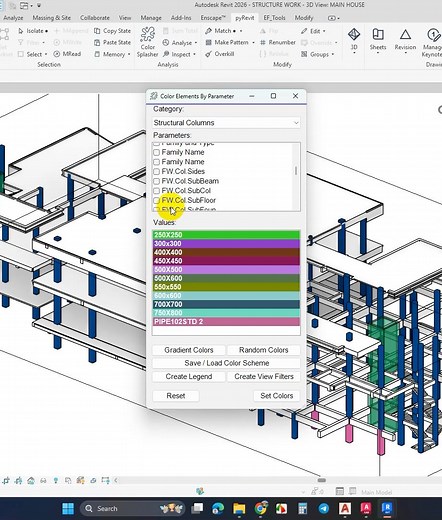Expand the Select tool dropdown

click(46, 54)
